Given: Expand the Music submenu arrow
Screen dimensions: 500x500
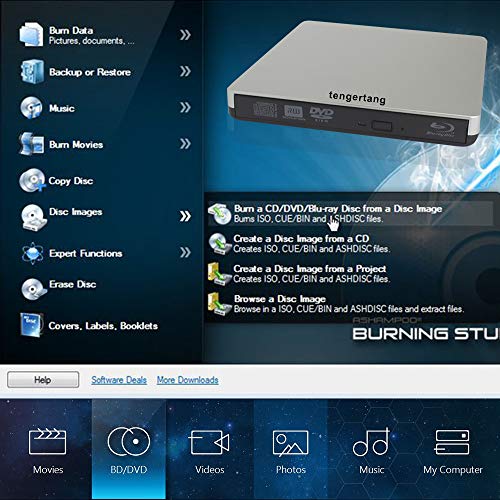Looking at the screenshot, I should click(x=185, y=107).
